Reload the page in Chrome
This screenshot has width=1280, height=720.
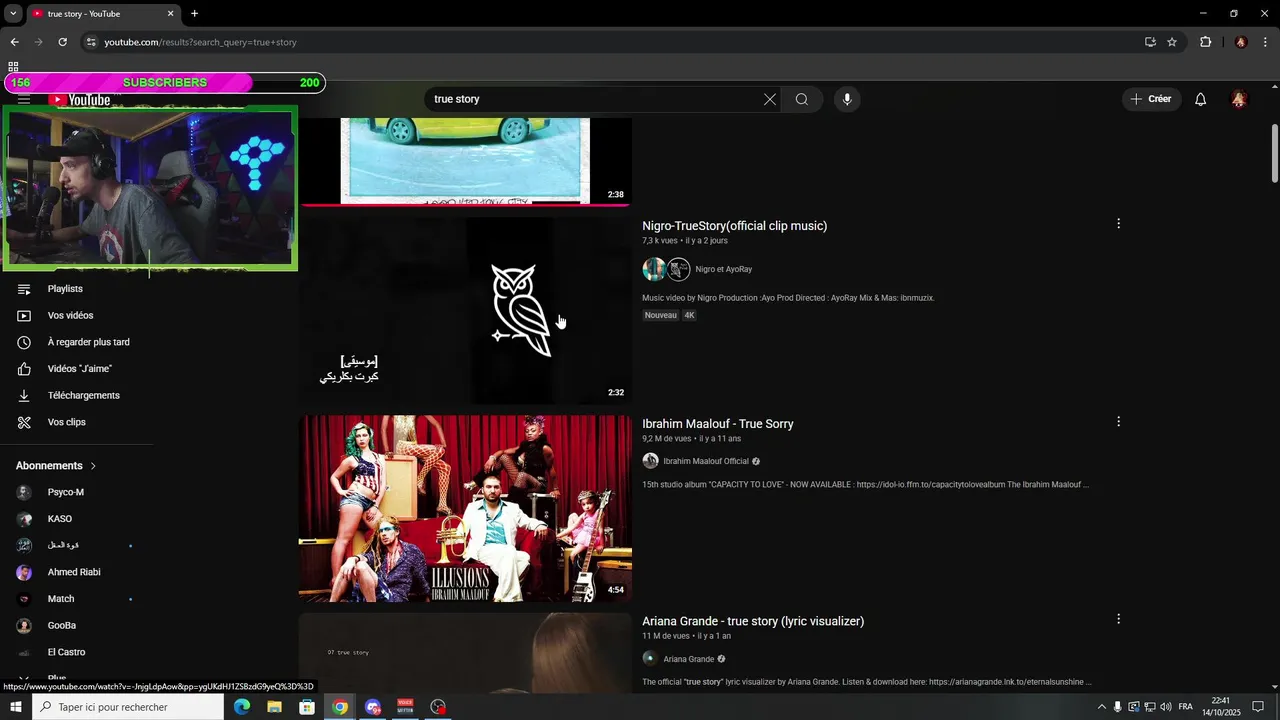click(62, 42)
